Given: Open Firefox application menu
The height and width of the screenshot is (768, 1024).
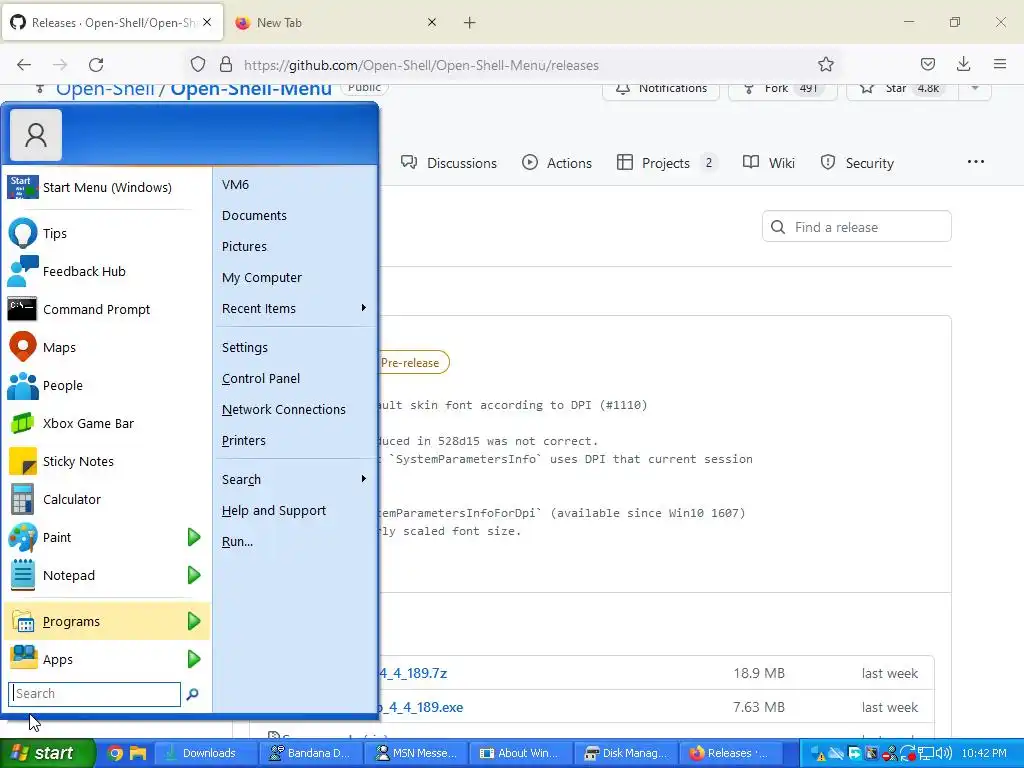Looking at the screenshot, I should 1000,64.
